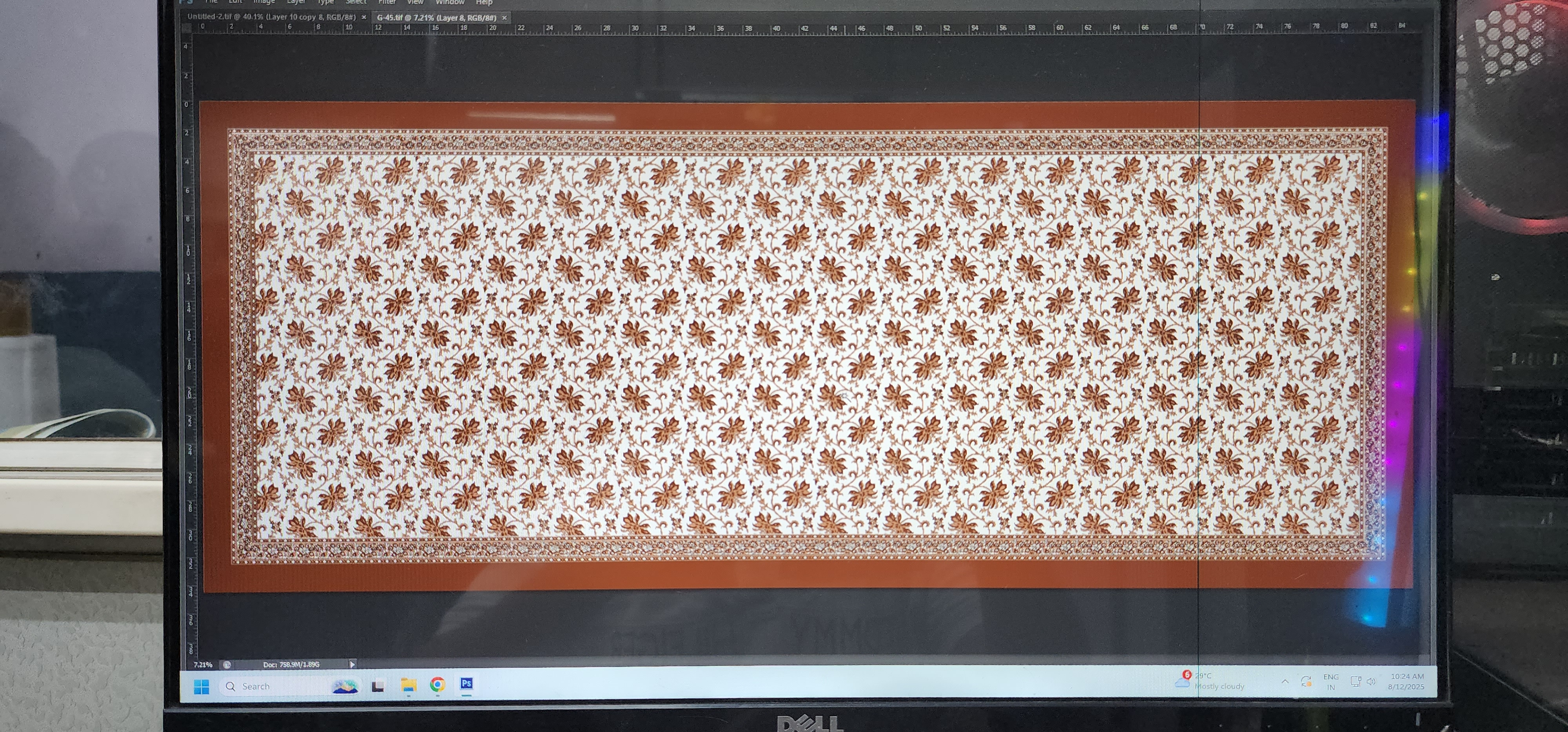Screen dimensions: 1568x732
Task: Open the Filter menu
Action: pyautogui.click(x=387, y=2)
